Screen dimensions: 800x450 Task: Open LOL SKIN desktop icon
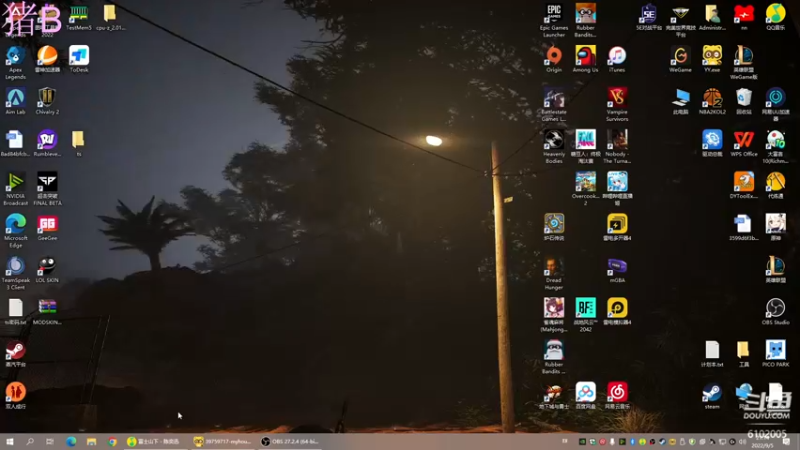click(47, 269)
